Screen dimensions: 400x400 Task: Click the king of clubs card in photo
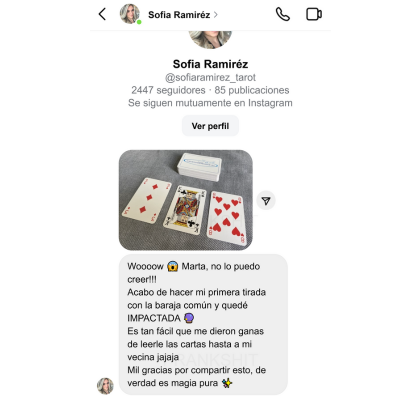pyautogui.click(x=184, y=210)
